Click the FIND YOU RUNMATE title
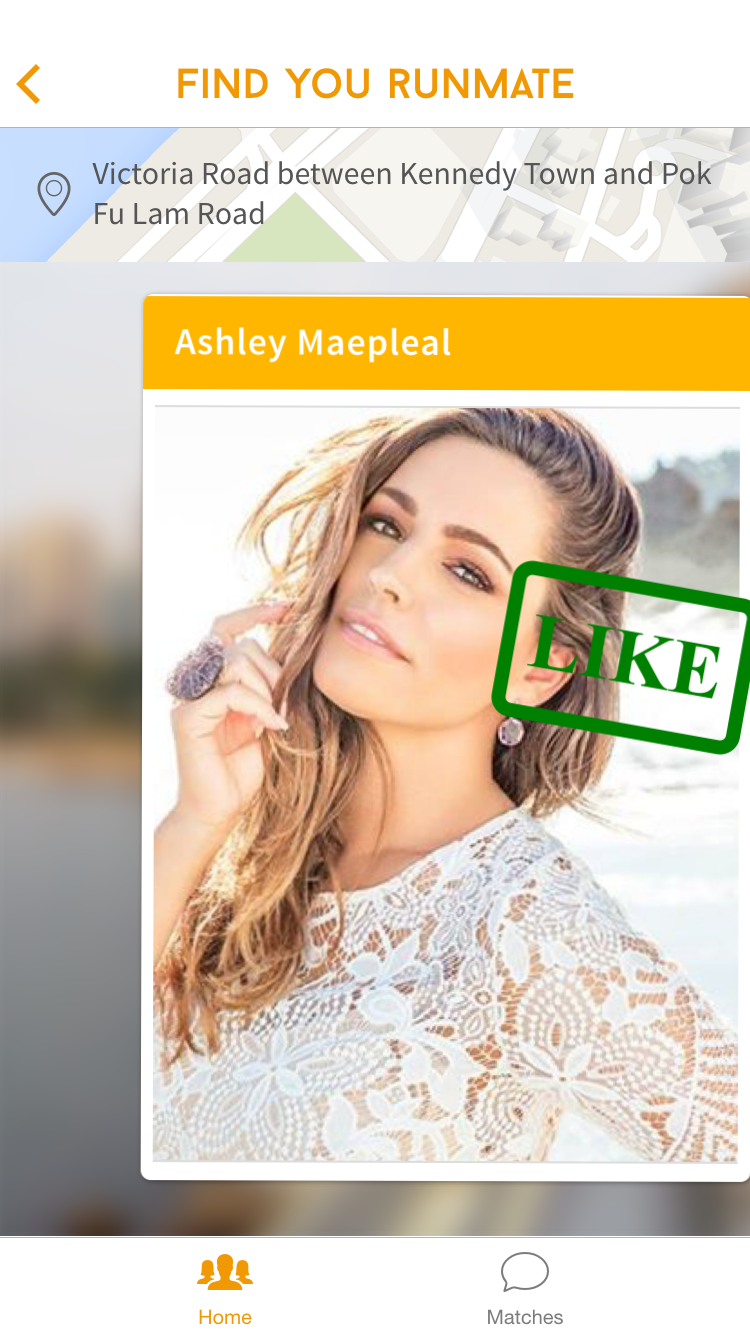Screen dimensions: 750x1334 (375, 84)
